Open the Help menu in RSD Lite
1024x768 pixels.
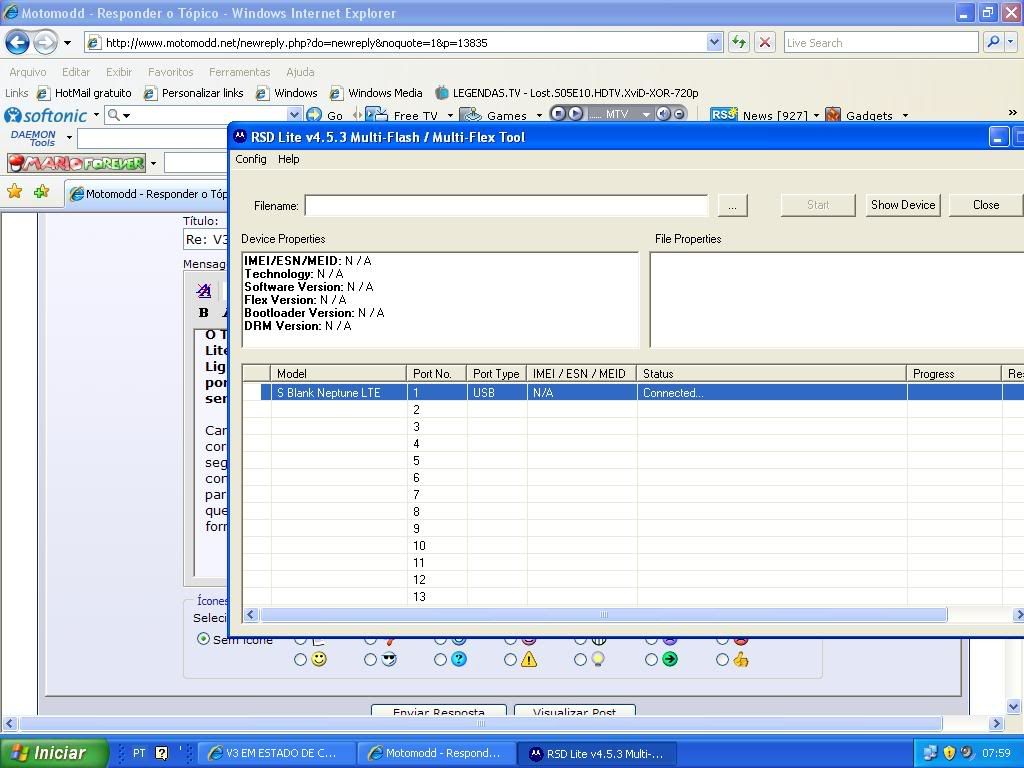tap(289, 159)
